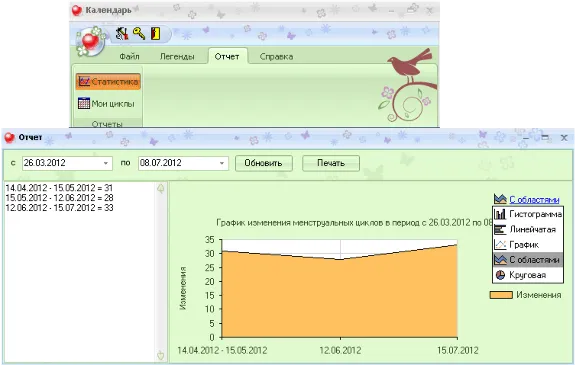Close the Отчет window

click(x=564, y=138)
